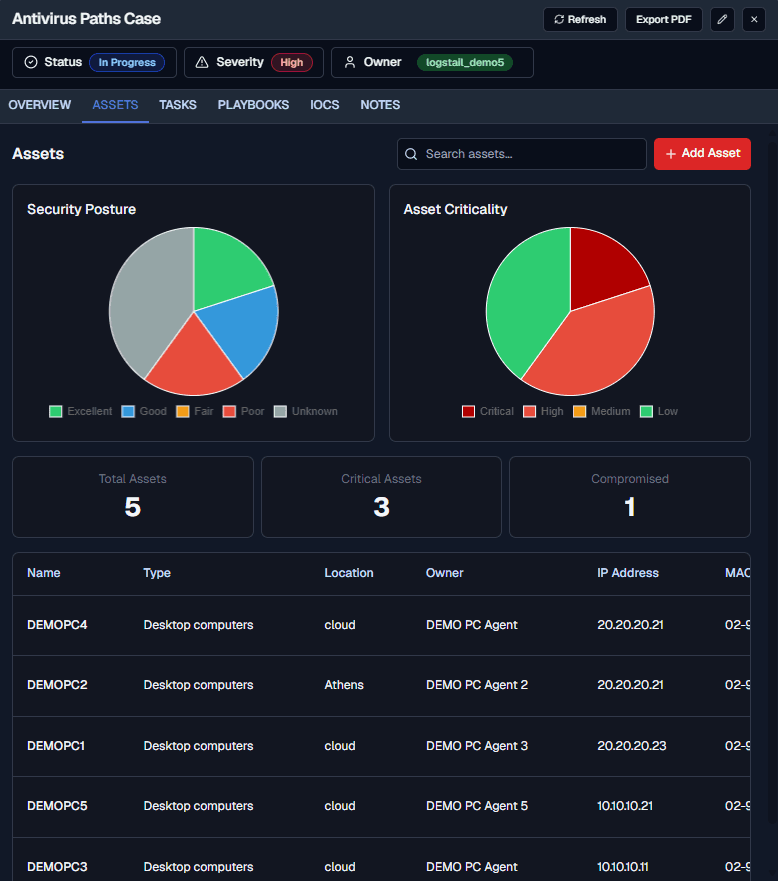The height and width of the screenshot is (881, 778).
Task: Click the IP address 10.10.10.21
Action: coord(625,806)
